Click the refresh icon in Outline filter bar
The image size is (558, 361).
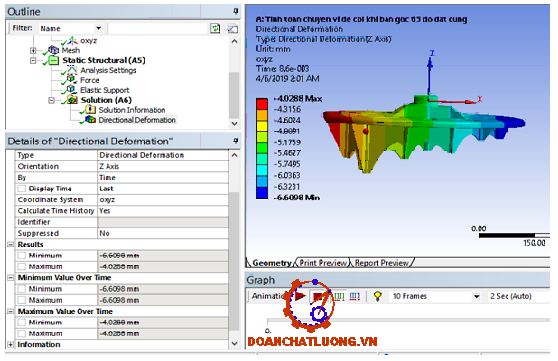click(x=215, y=28)
